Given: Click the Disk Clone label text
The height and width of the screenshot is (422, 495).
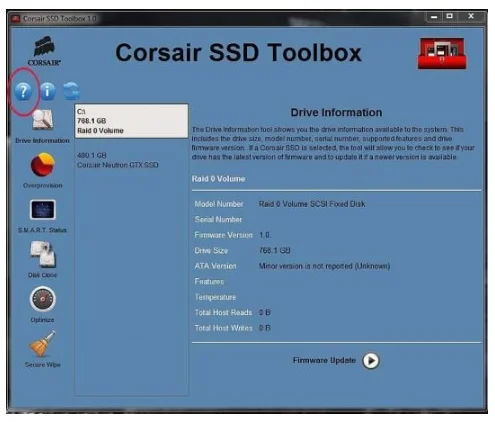Looking at the screenshot, I should click(x=43, y=275).
